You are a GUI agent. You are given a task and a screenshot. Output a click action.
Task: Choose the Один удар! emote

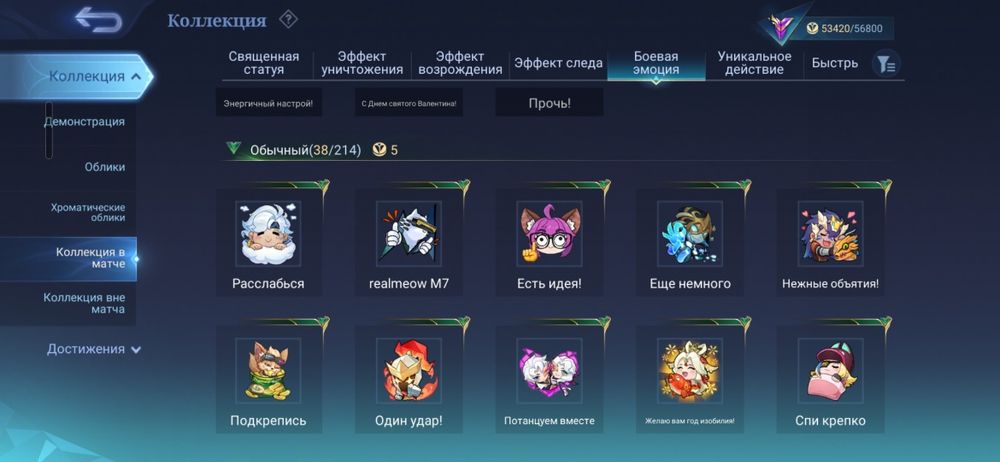point(409,379)
